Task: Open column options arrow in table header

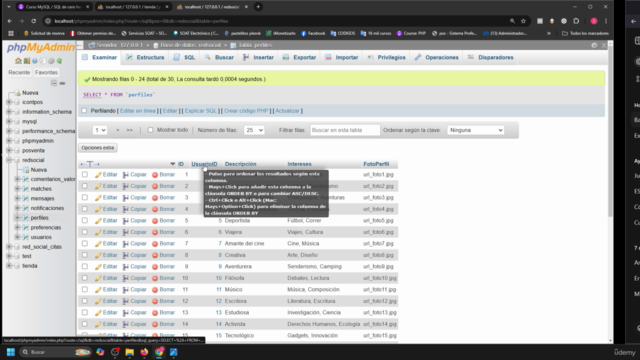Action: point(172,164)
